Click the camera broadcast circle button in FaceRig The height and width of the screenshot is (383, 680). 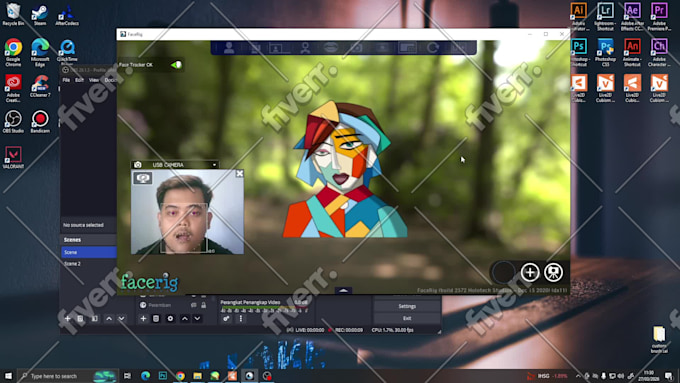pos(553,272)
